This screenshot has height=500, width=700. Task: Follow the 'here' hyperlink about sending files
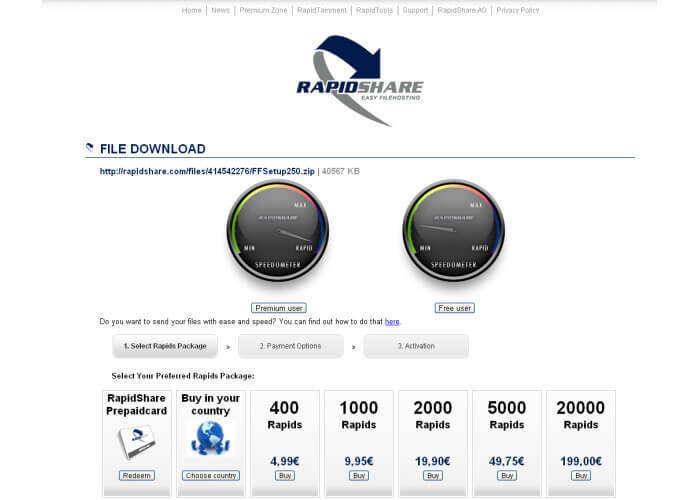[392, 321]
